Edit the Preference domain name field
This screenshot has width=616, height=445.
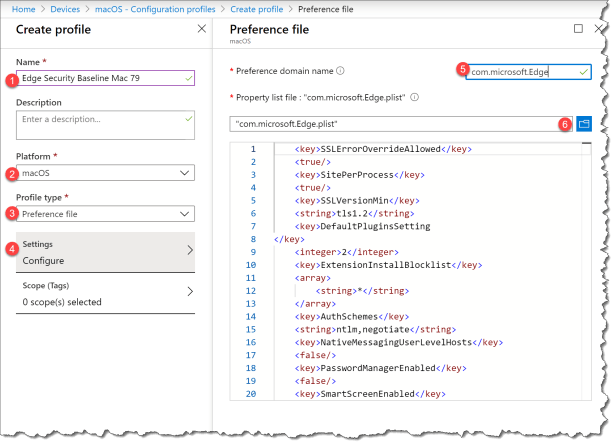pos(528,72)
